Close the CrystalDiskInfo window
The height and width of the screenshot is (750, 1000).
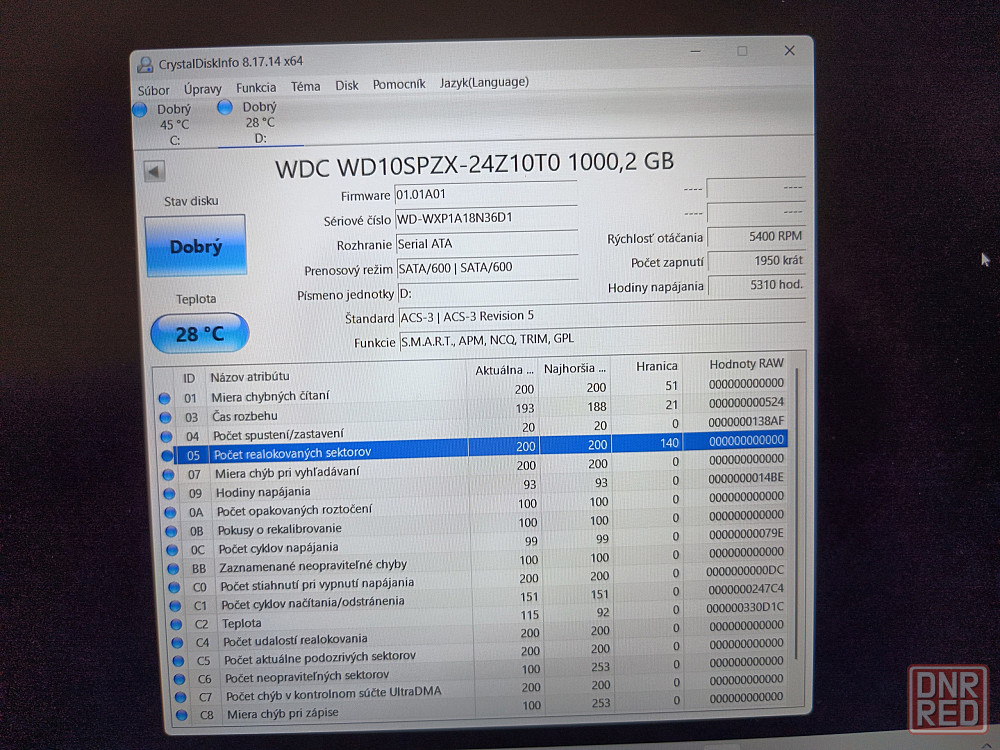[x=790, y=50]
